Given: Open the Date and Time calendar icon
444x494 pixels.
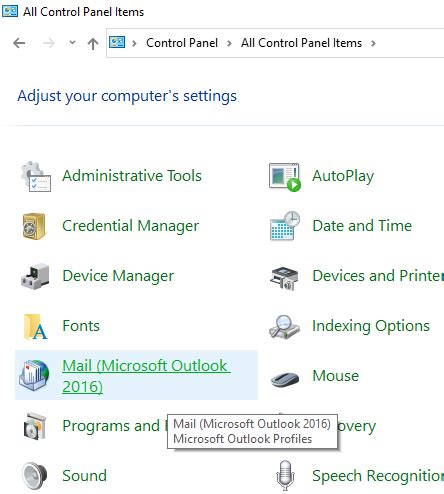Looking at the screenshot, I should pos(285,226).
